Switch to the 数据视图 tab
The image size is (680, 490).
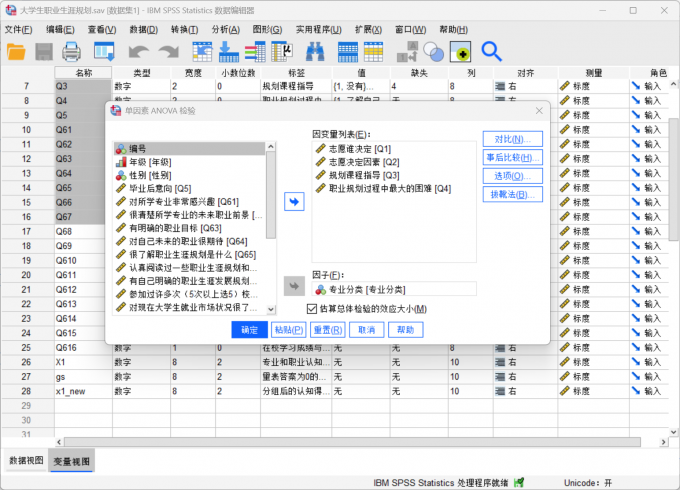tap(26, 461)
